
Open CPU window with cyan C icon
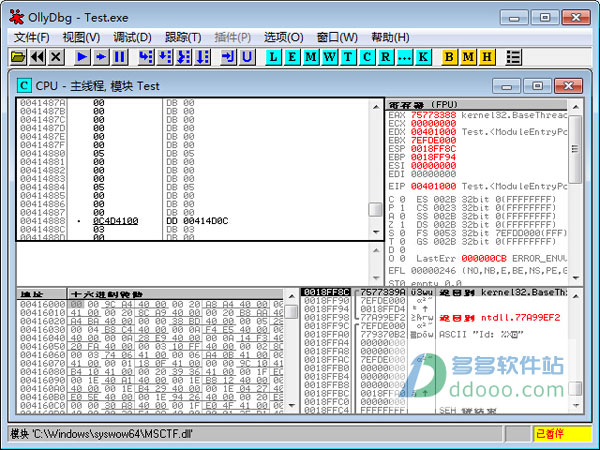click(x=367, y=57)
